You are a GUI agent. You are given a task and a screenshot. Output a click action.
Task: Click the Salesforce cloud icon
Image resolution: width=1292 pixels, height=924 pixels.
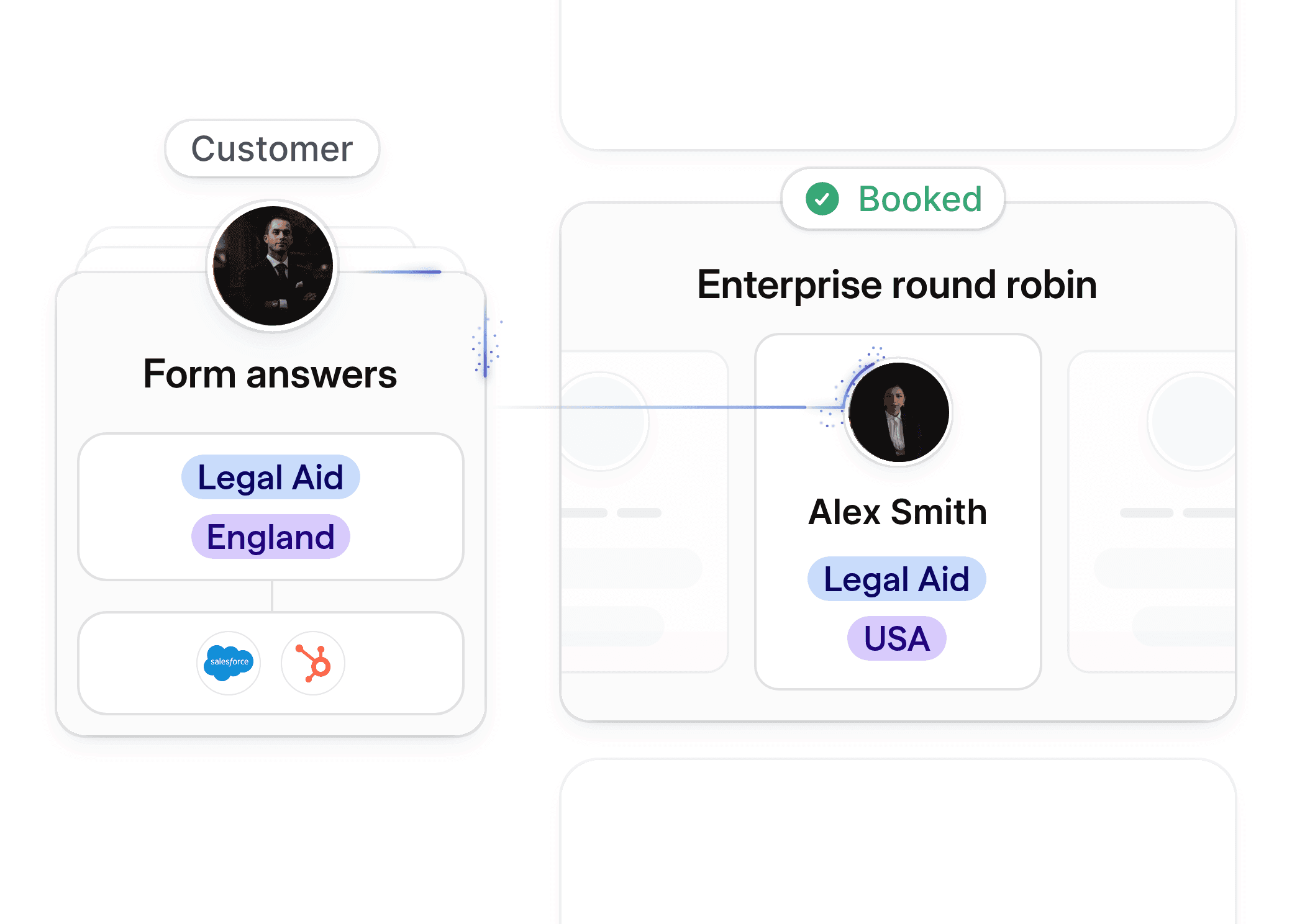pyautogui.click(x=229, y=663)
